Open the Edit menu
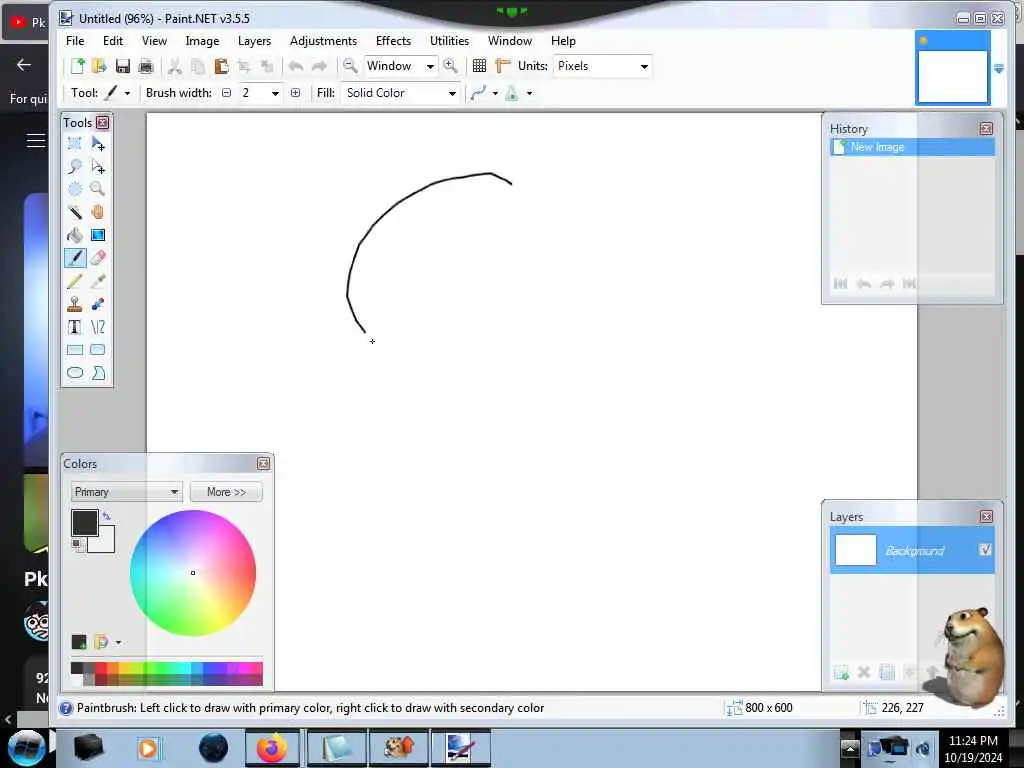1024x768 pixels. 113,40
